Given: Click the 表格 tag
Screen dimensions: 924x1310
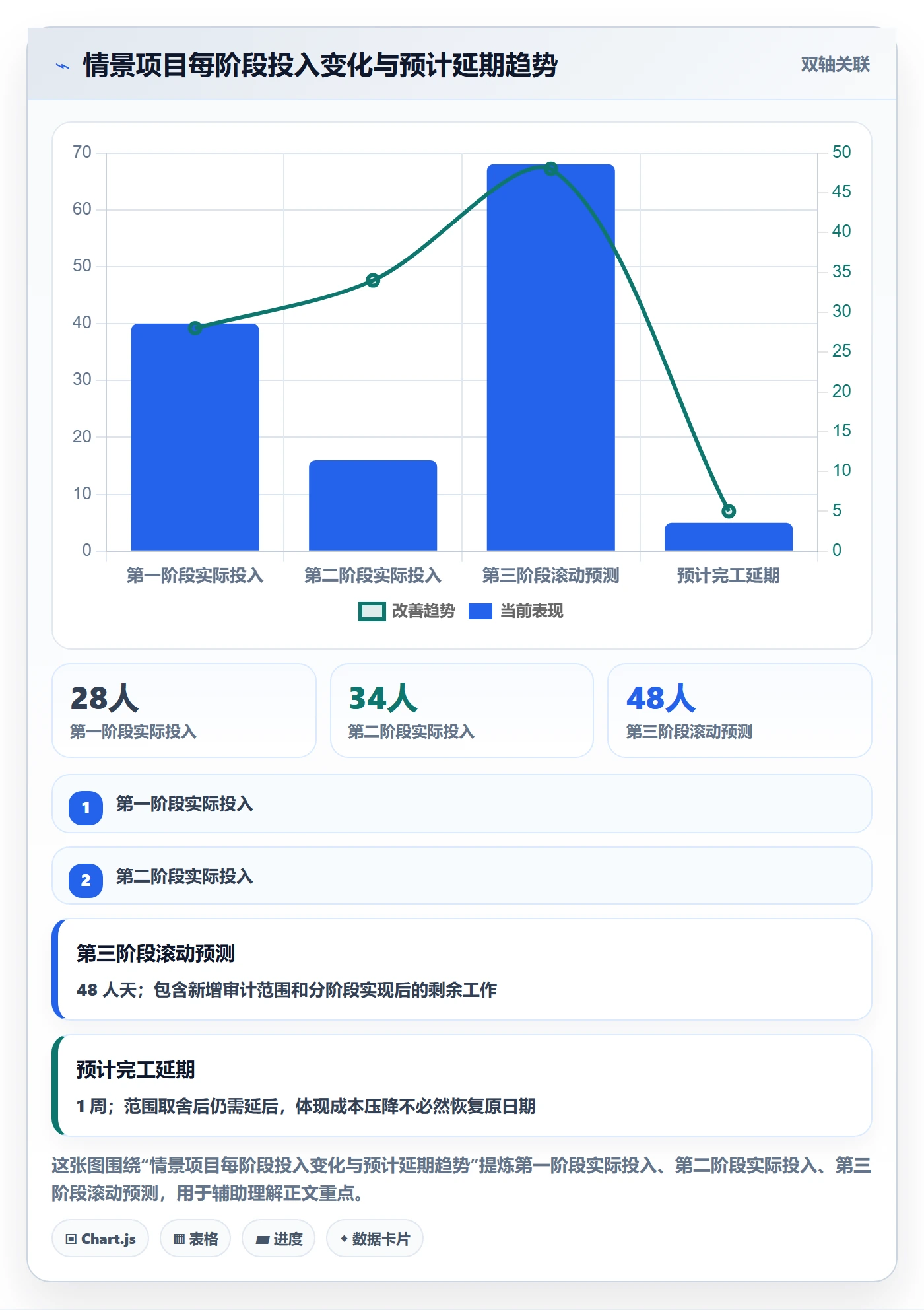Looking at the screenshot, I should coord(195,1239).
